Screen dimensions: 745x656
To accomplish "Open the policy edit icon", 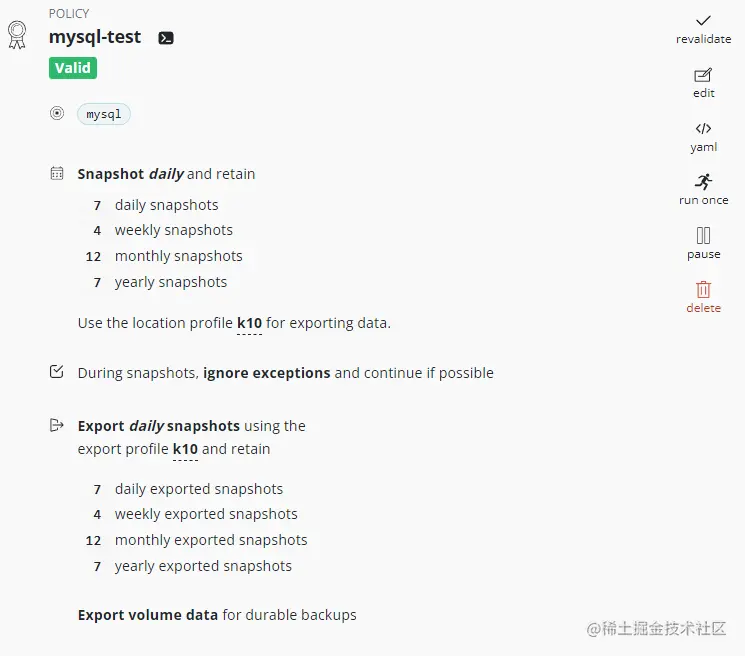I will click(703, 75).
